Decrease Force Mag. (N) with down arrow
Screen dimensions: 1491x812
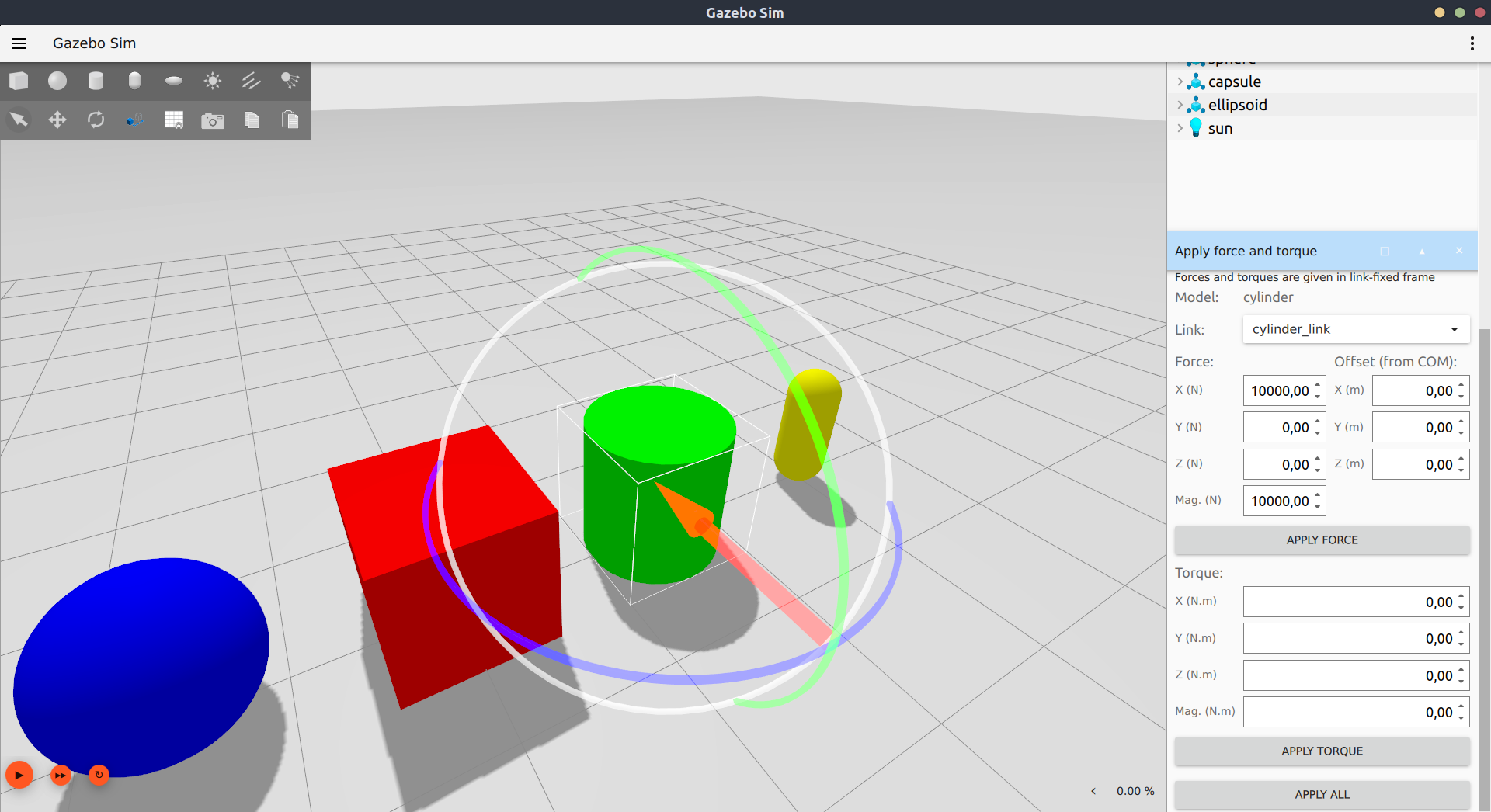1318,507
